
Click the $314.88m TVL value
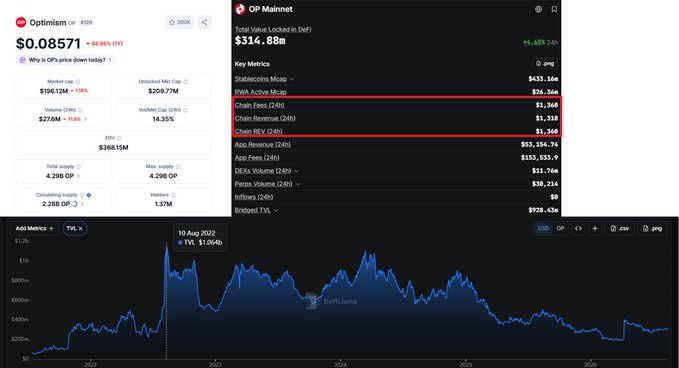pos(260,41)
